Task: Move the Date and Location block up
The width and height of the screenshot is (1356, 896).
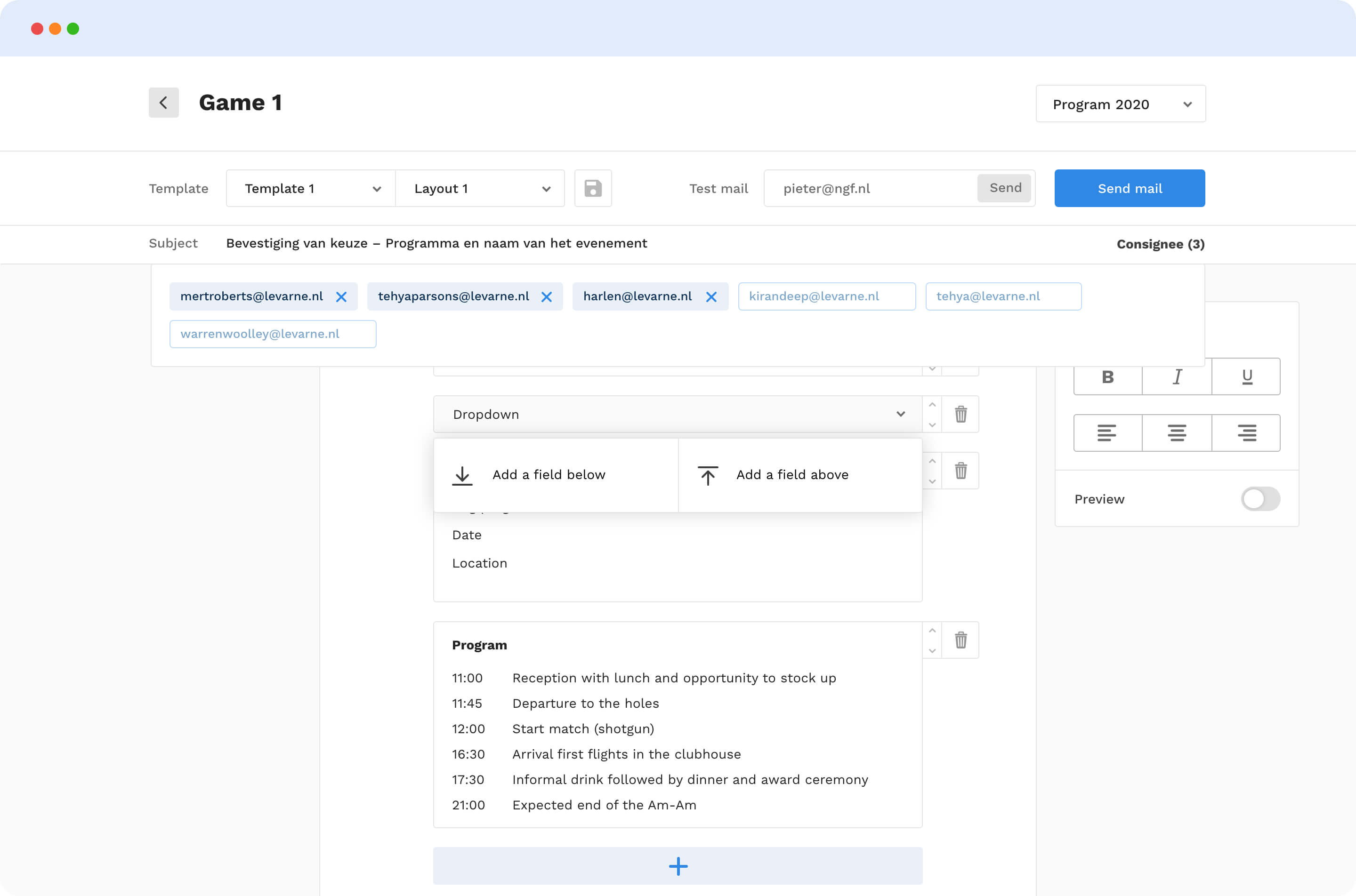Action: (932, 461)
